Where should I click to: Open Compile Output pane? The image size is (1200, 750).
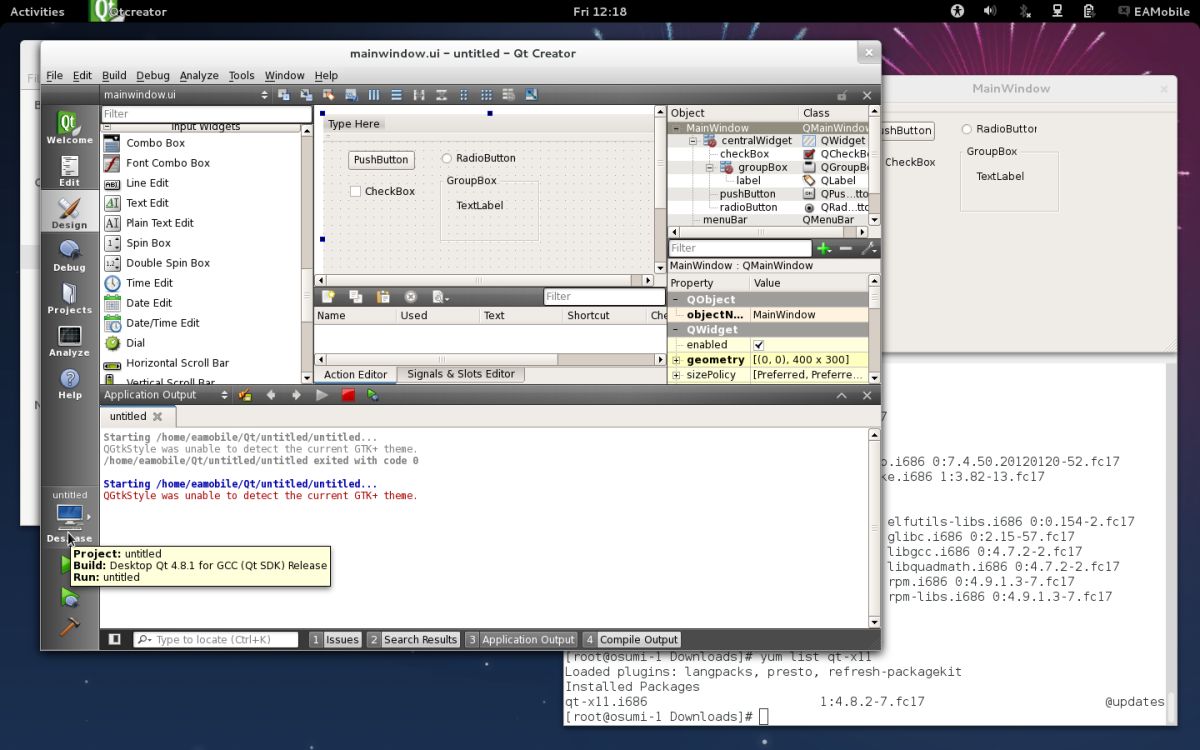click(x=632, y=639)
